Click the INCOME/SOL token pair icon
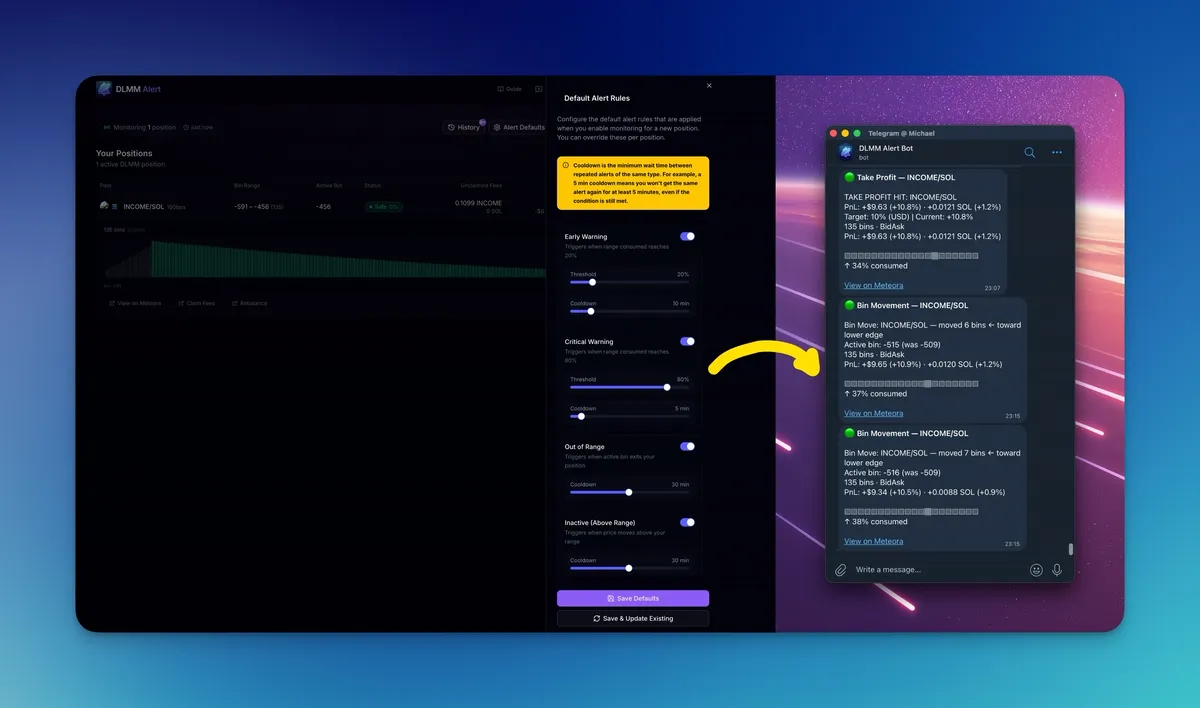 108,206
